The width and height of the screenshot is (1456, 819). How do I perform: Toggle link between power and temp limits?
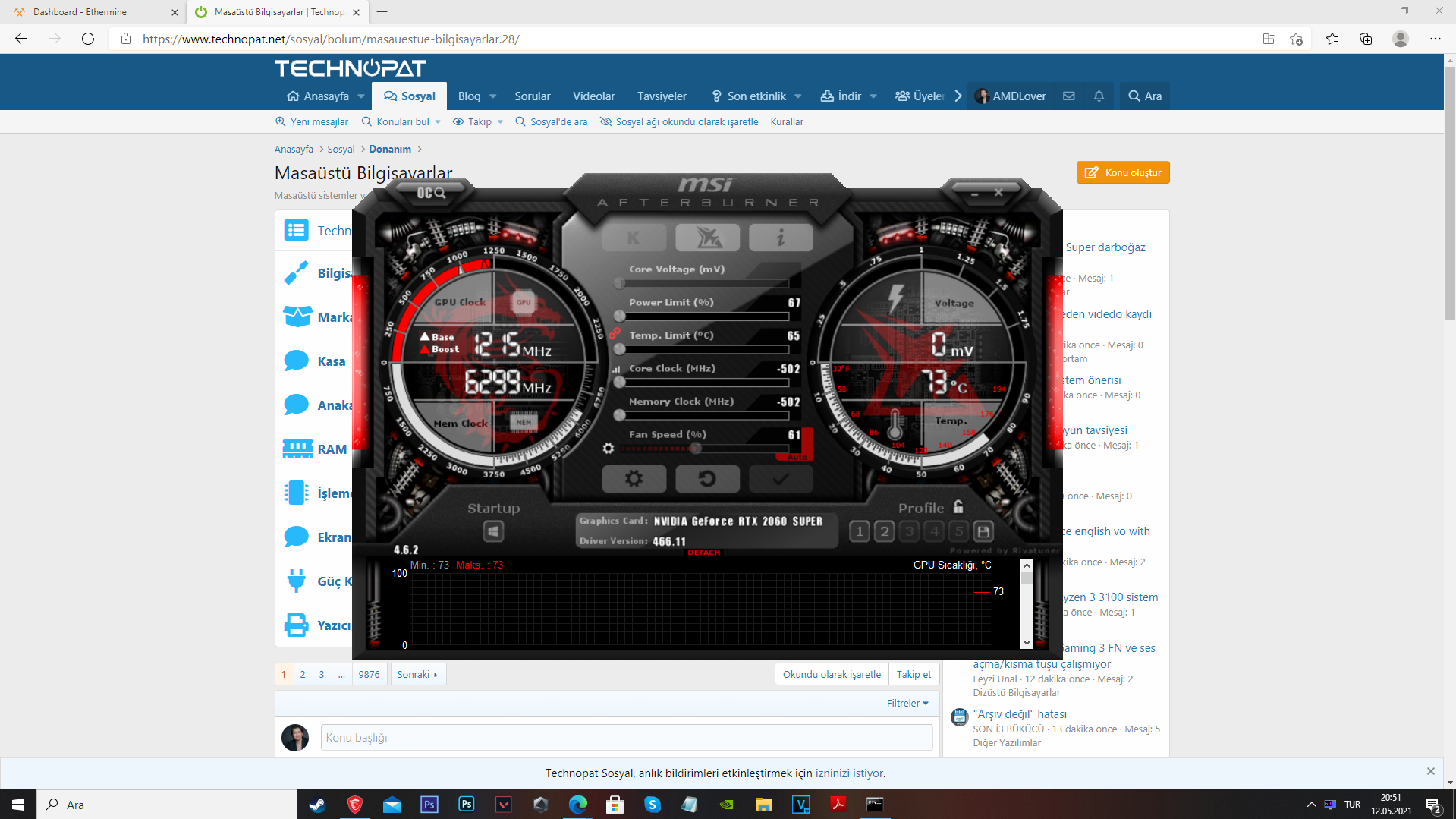[x=615, y=334]
